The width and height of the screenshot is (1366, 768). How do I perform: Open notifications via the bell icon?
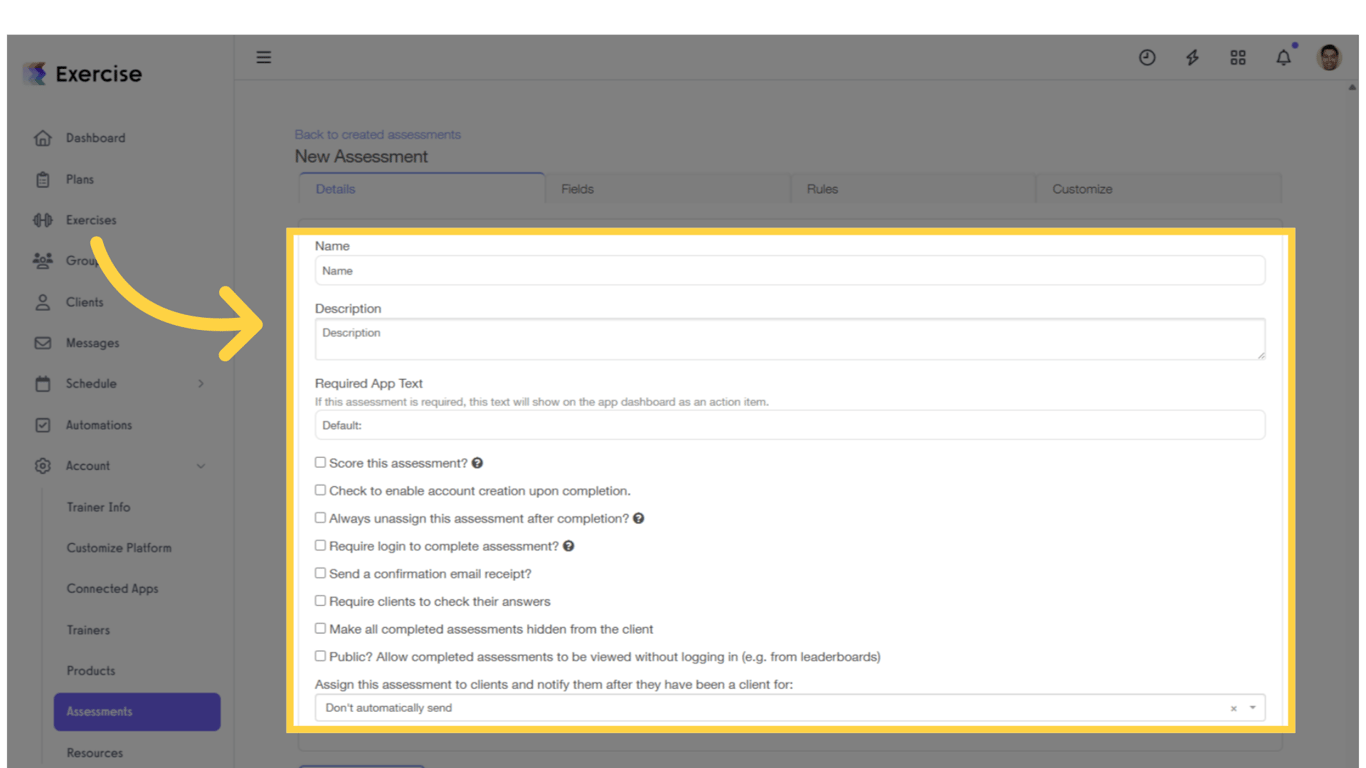(1283, 57)
